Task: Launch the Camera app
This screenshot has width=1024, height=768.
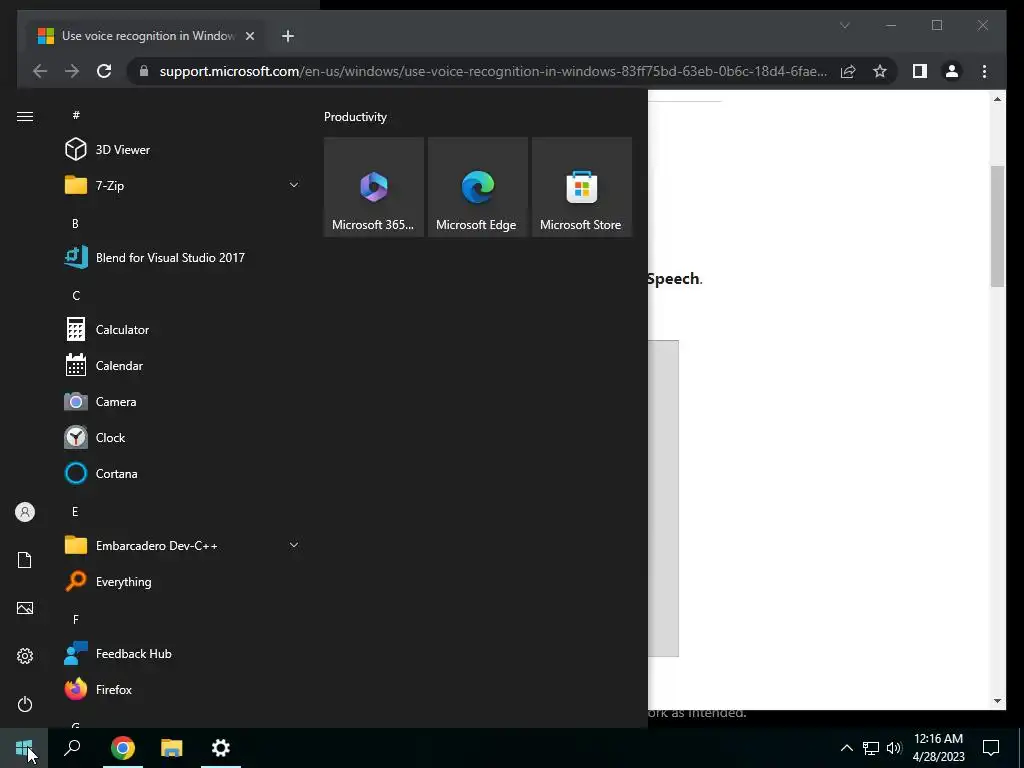Action: click(183, 402)
